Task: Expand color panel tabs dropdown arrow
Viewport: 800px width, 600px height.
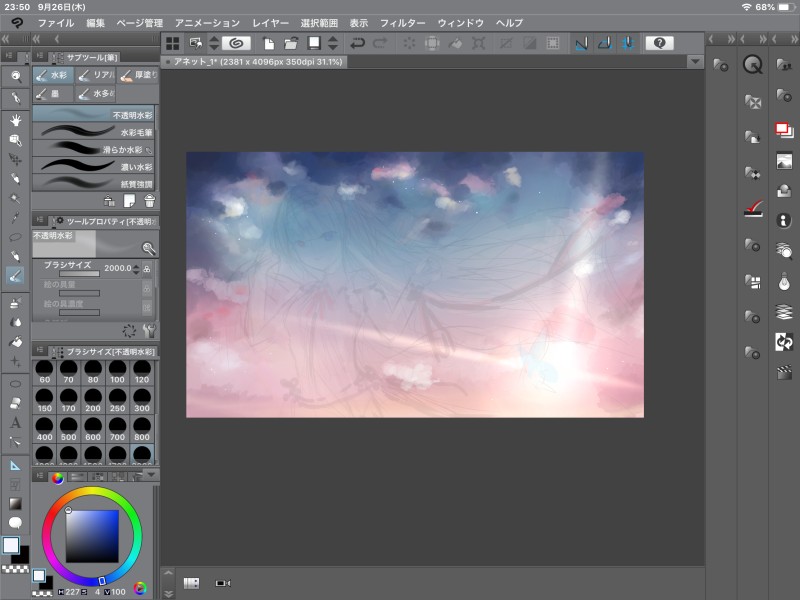Action: pos(151,475)
